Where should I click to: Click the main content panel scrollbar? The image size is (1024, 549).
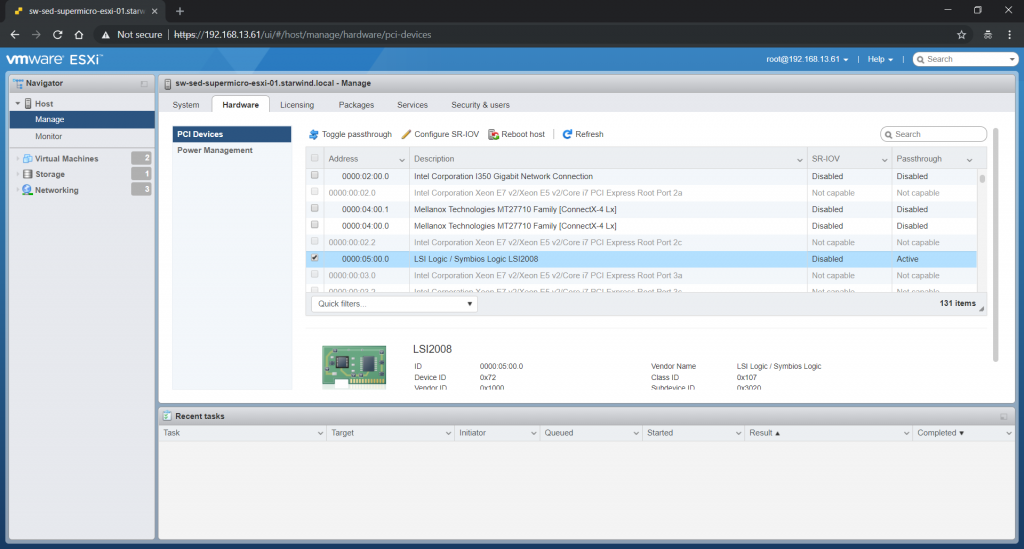[x=995, y=245]
